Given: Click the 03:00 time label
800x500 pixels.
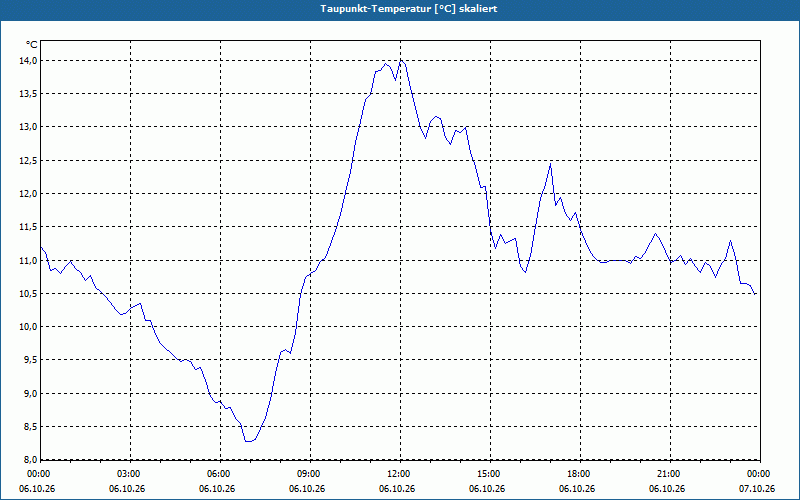Looking at the screenshot, I should [x=131, y=474].
